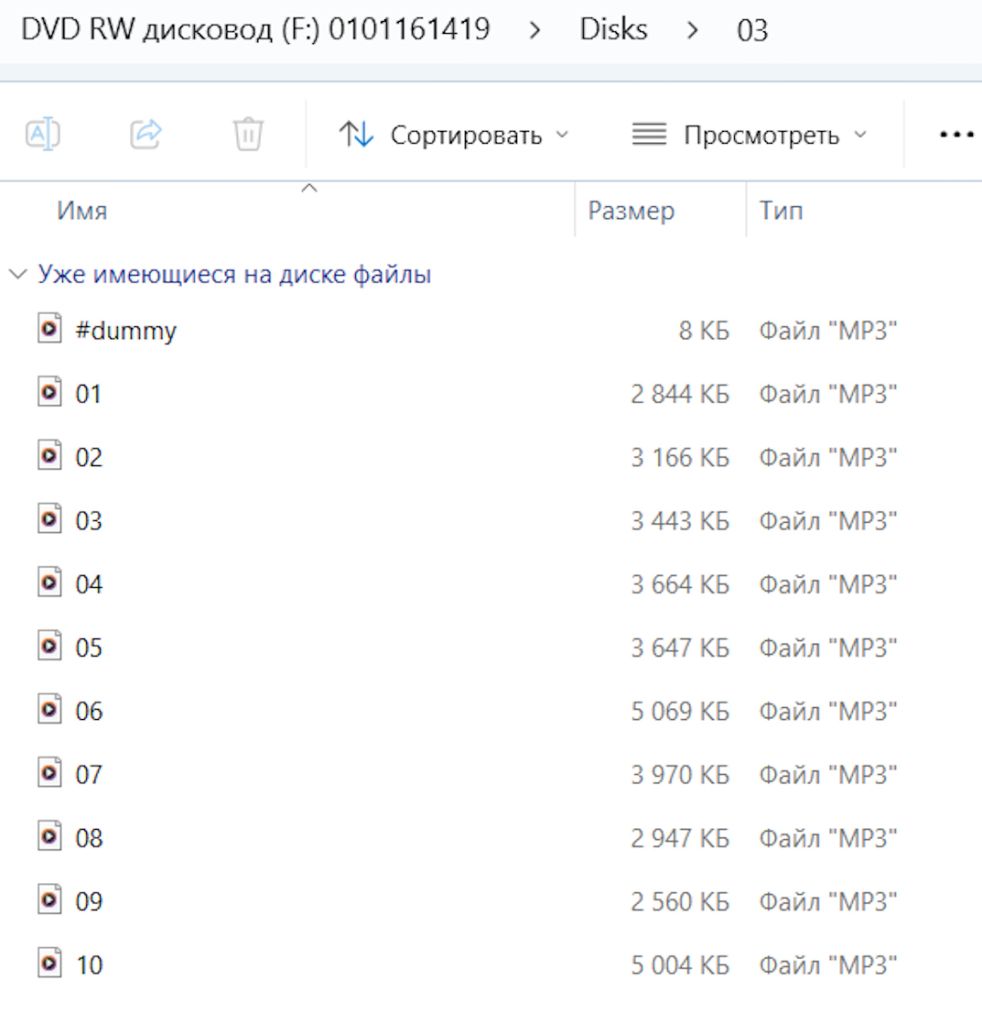The image size is (982, 1024).
Task: Go to Disks folder in breadcrumb
Action: 613,29
